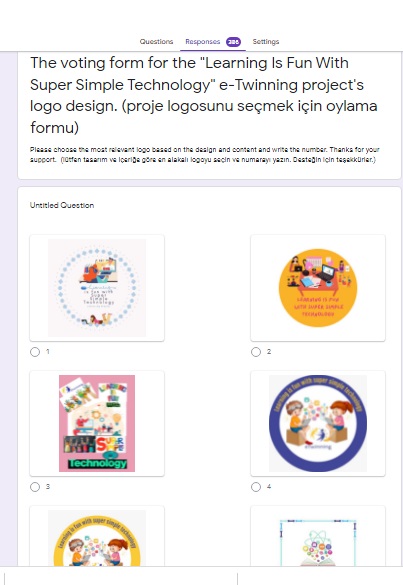Click the form title about logo voting
403x585 pixels.
click(x=204, y=95)
